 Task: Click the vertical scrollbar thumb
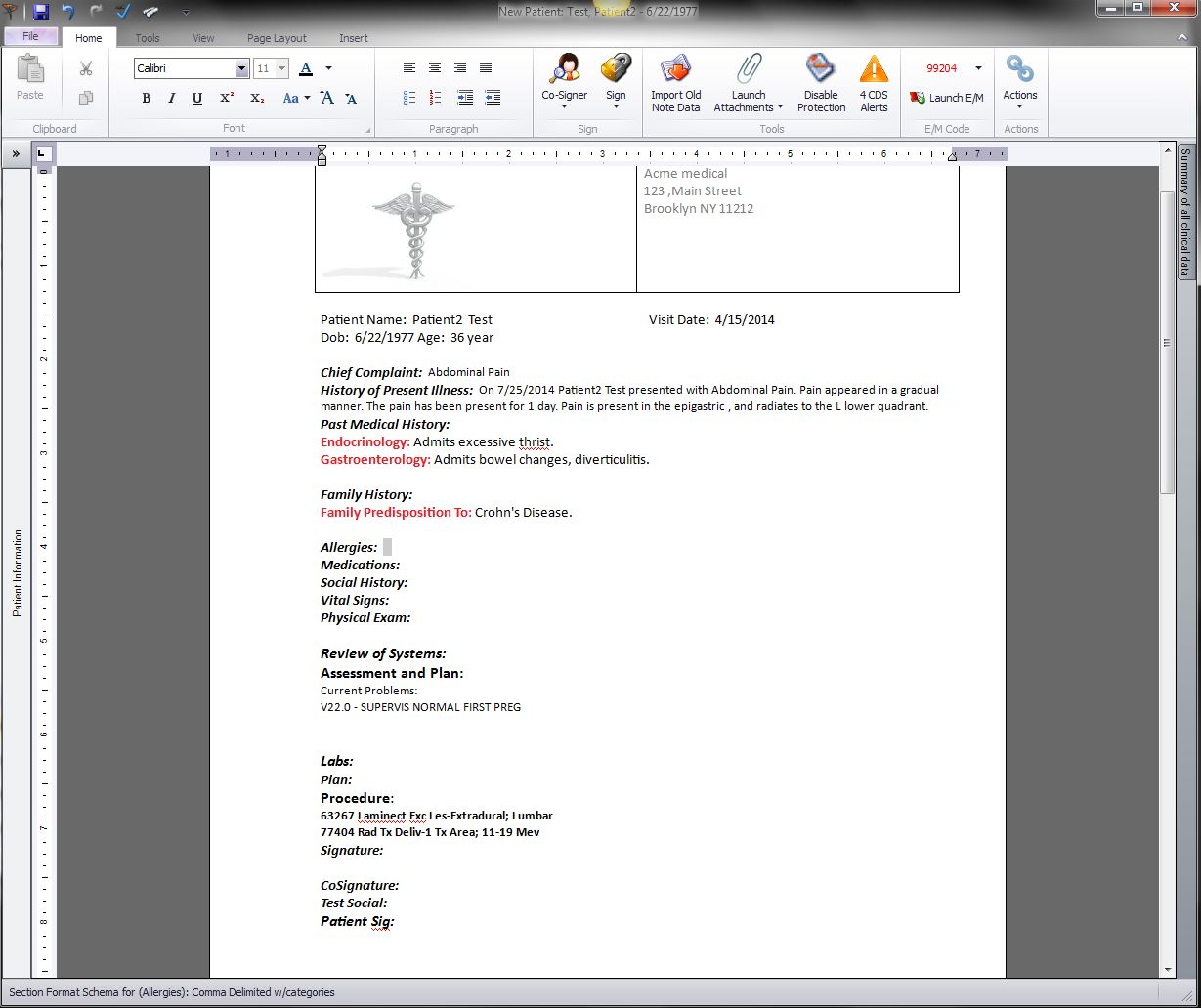(1167, 342)
